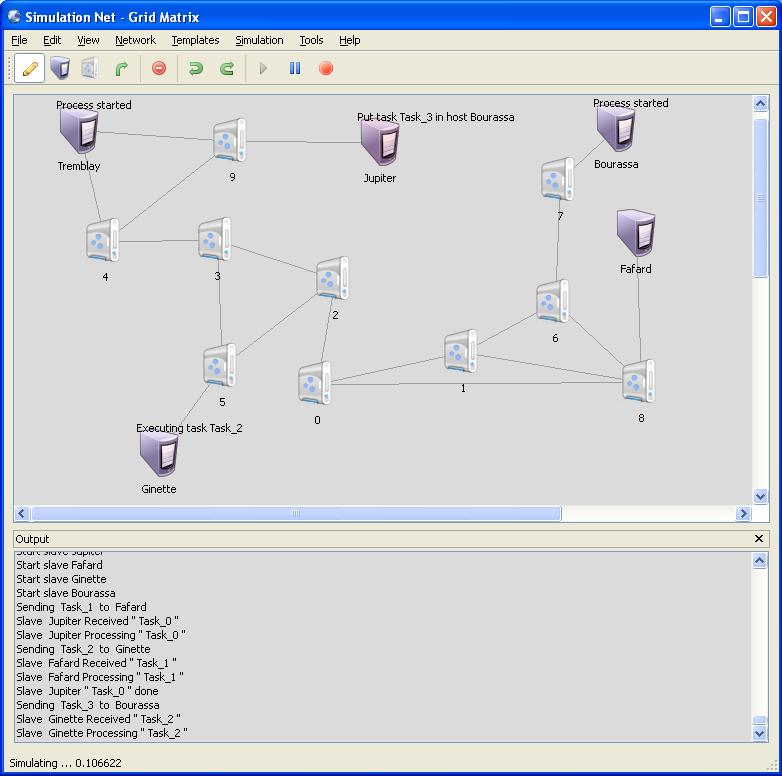Select the Fafard host node
This screenshot has width=782, height=776.
[x=636, y=233]
